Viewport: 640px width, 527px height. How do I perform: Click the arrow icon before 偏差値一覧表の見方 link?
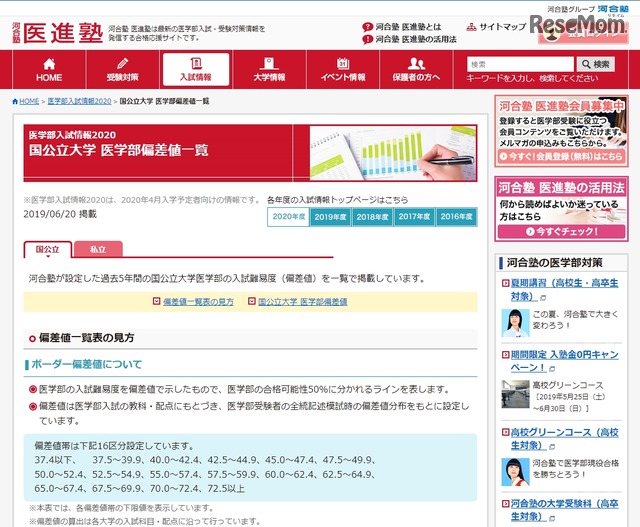click(x=156, y=301)
